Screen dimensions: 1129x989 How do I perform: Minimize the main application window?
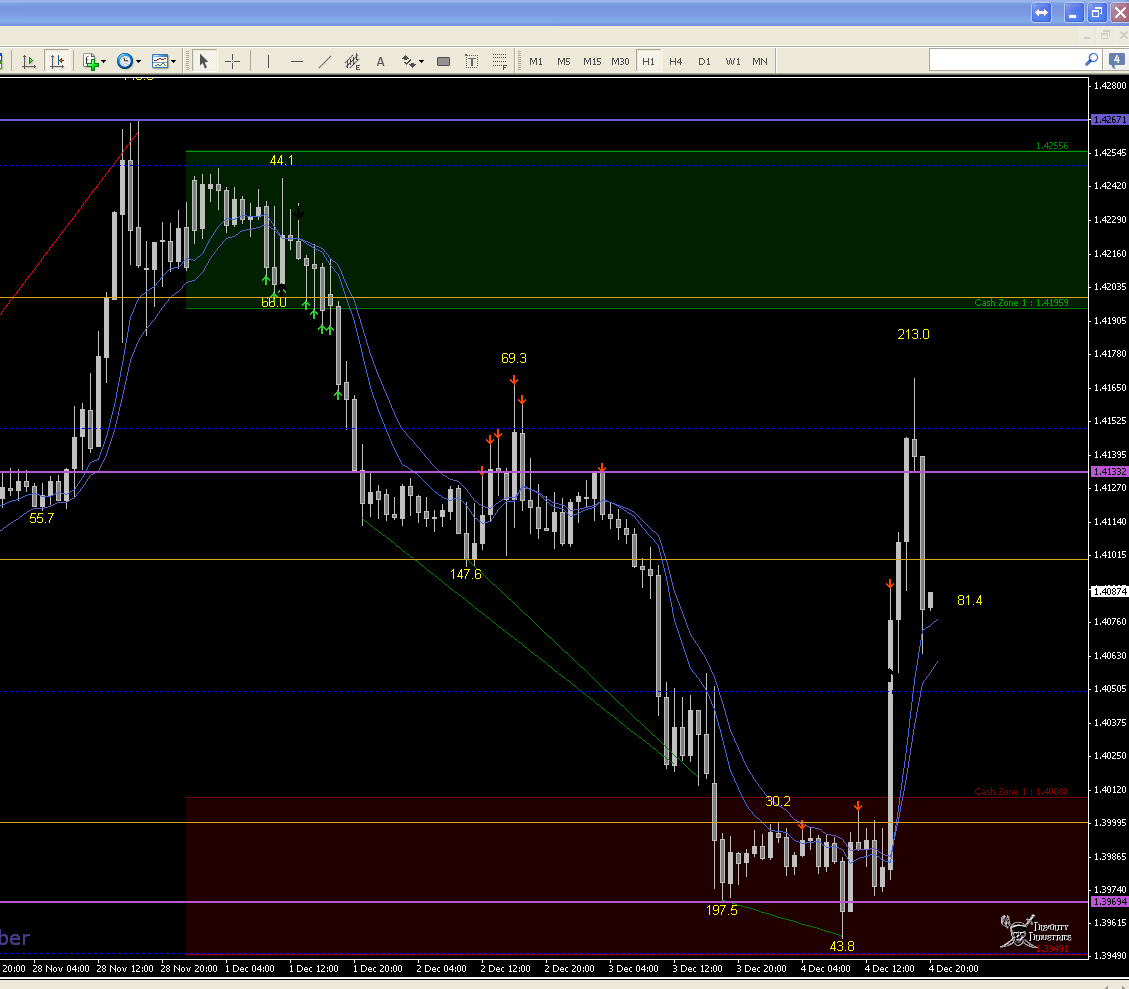(1073, 12)
